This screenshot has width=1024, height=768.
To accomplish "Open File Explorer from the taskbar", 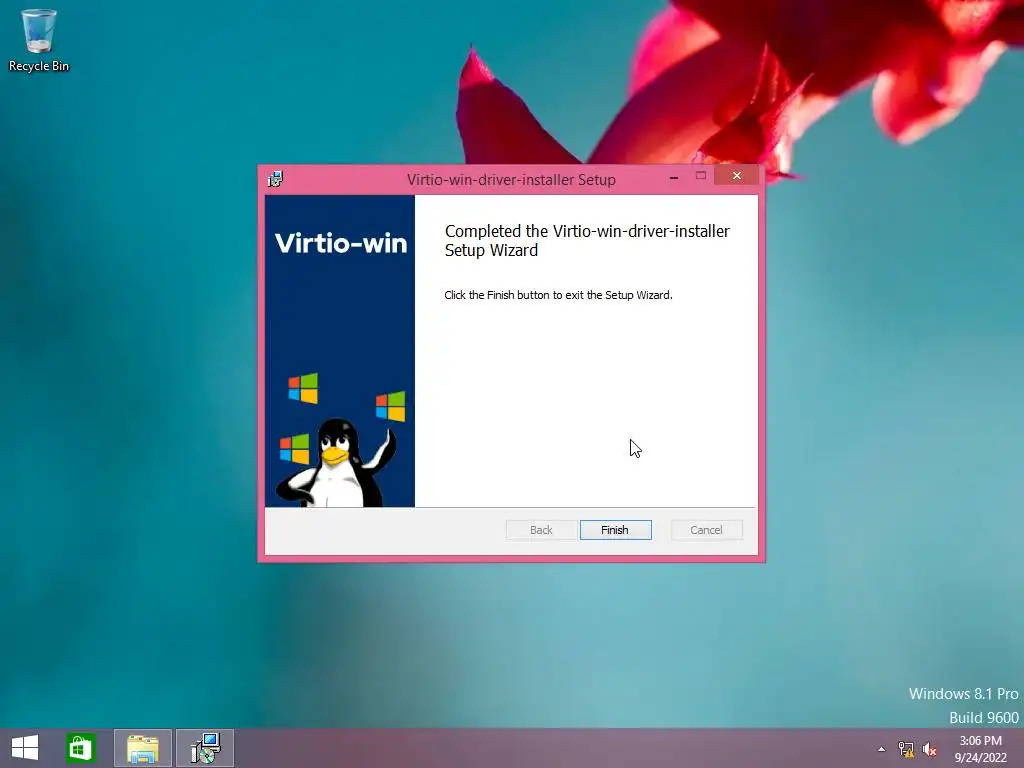I will point(143,748).
